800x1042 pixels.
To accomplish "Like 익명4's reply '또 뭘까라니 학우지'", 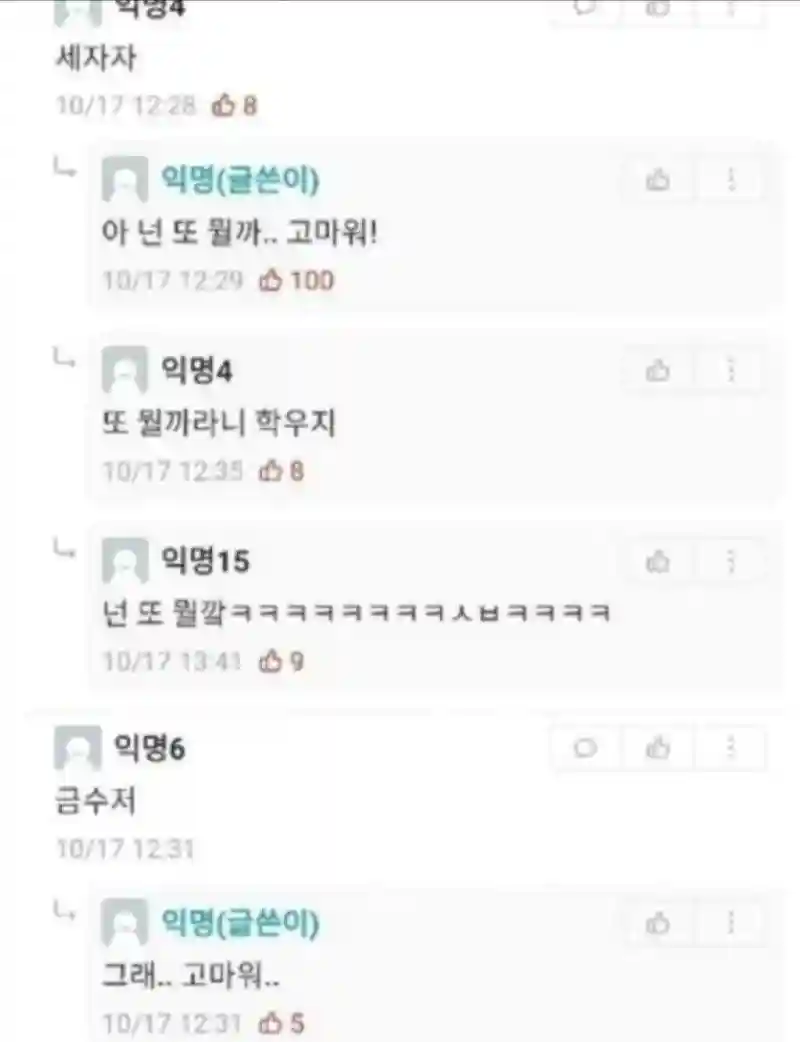I will pyautogui.click(x=658, y=370).
